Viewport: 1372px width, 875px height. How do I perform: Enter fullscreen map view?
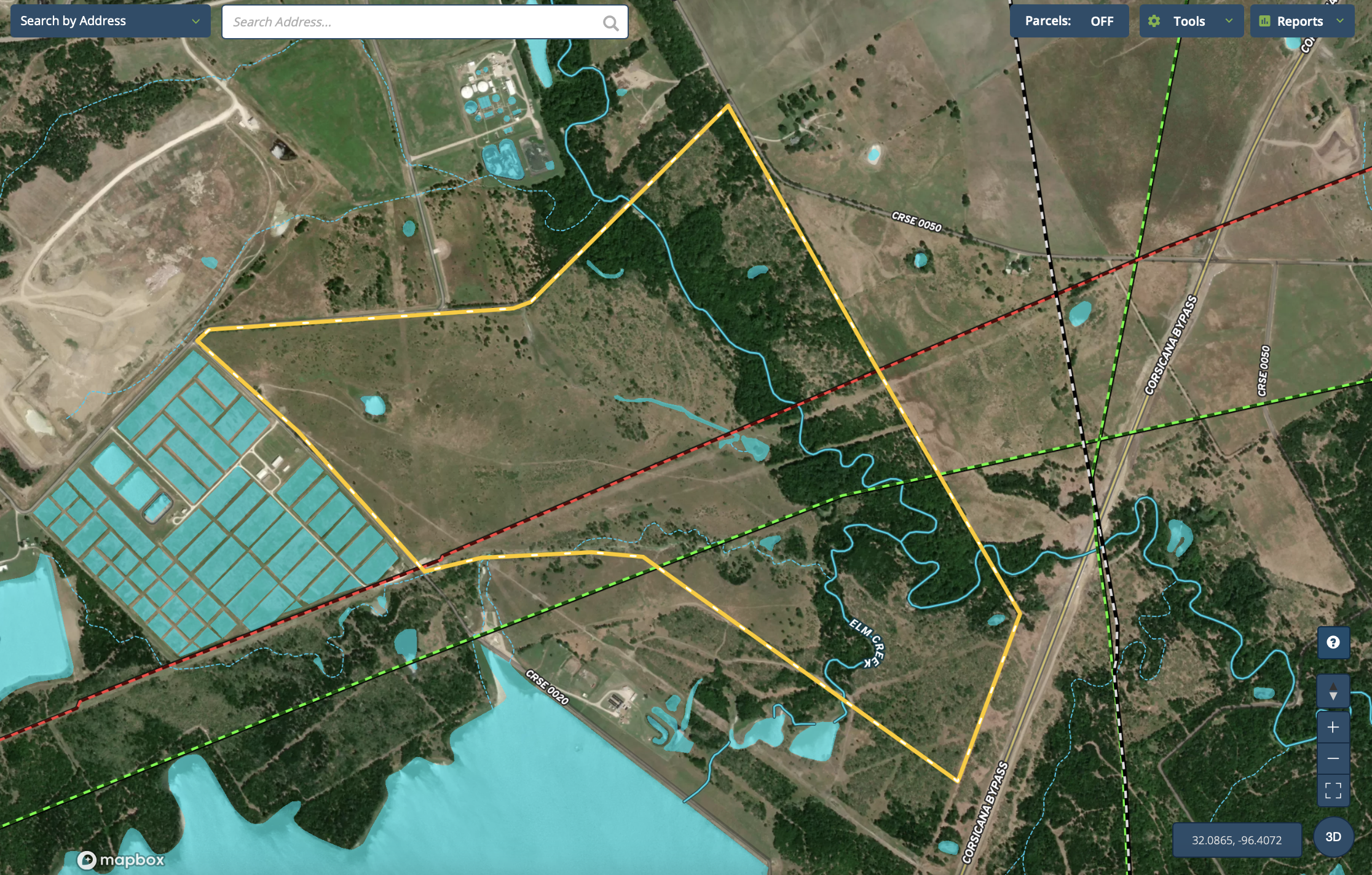tap(1333, 790)
